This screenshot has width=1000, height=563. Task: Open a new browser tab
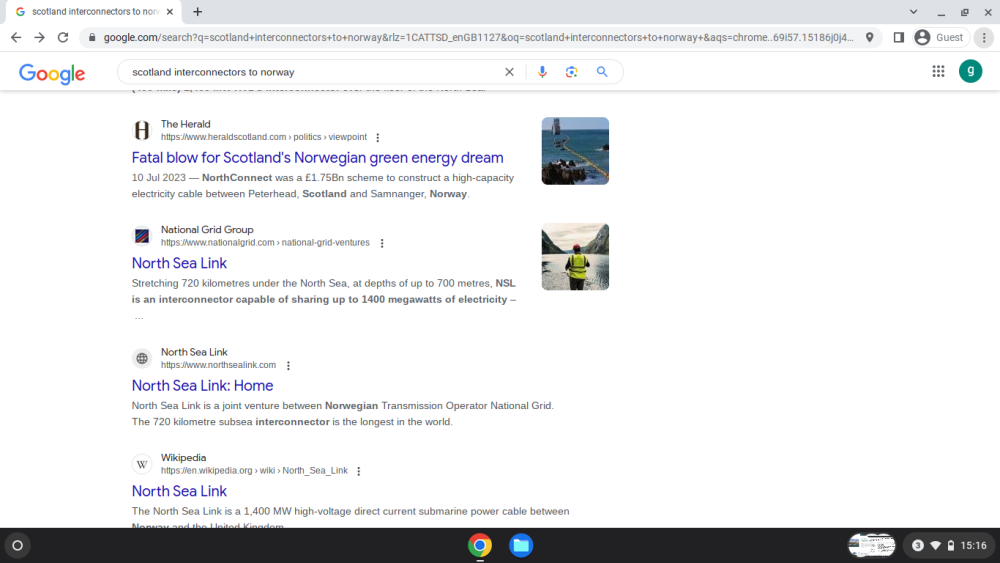tap(198, 11)
